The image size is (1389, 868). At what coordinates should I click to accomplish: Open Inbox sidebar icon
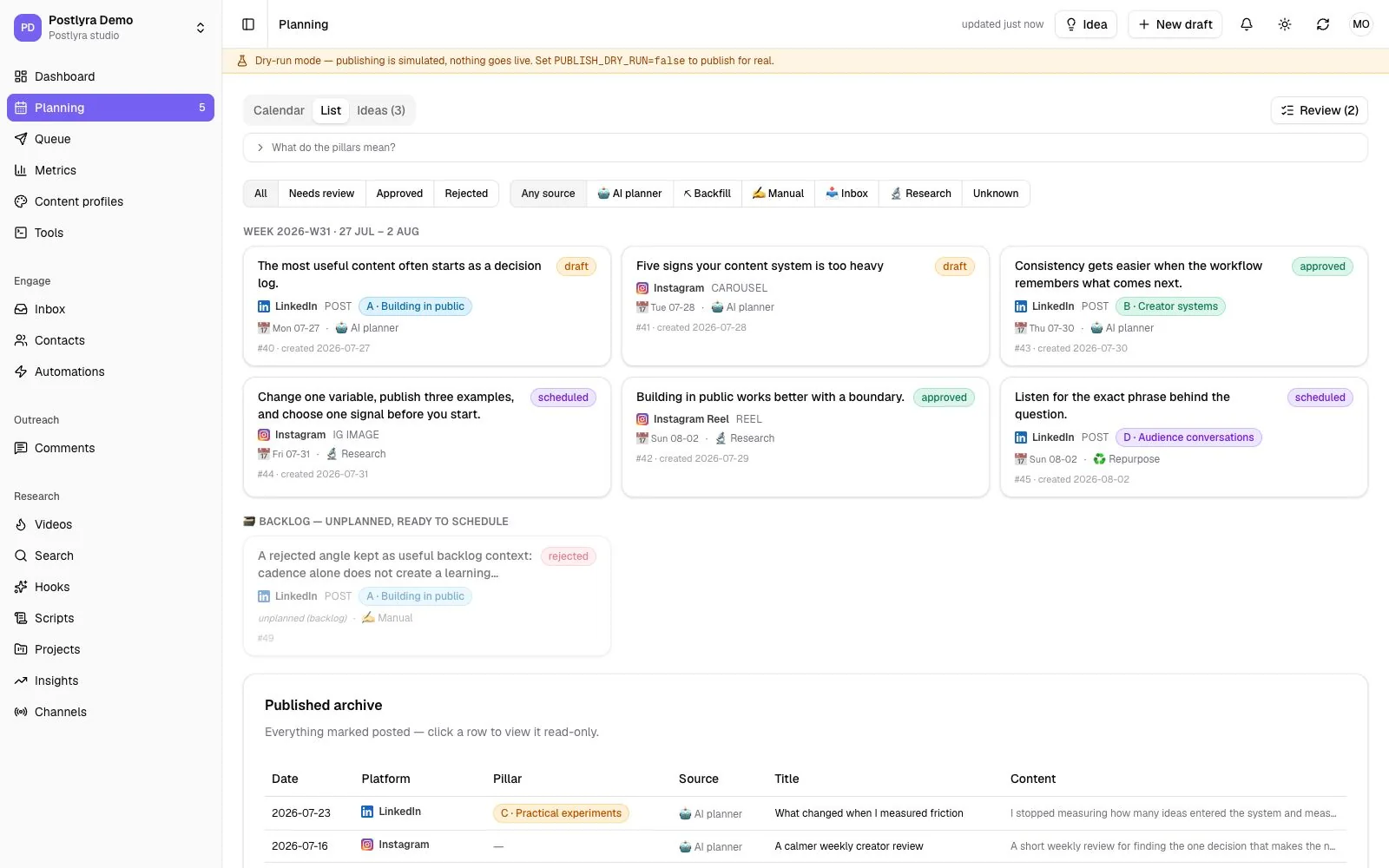[21, 309]
